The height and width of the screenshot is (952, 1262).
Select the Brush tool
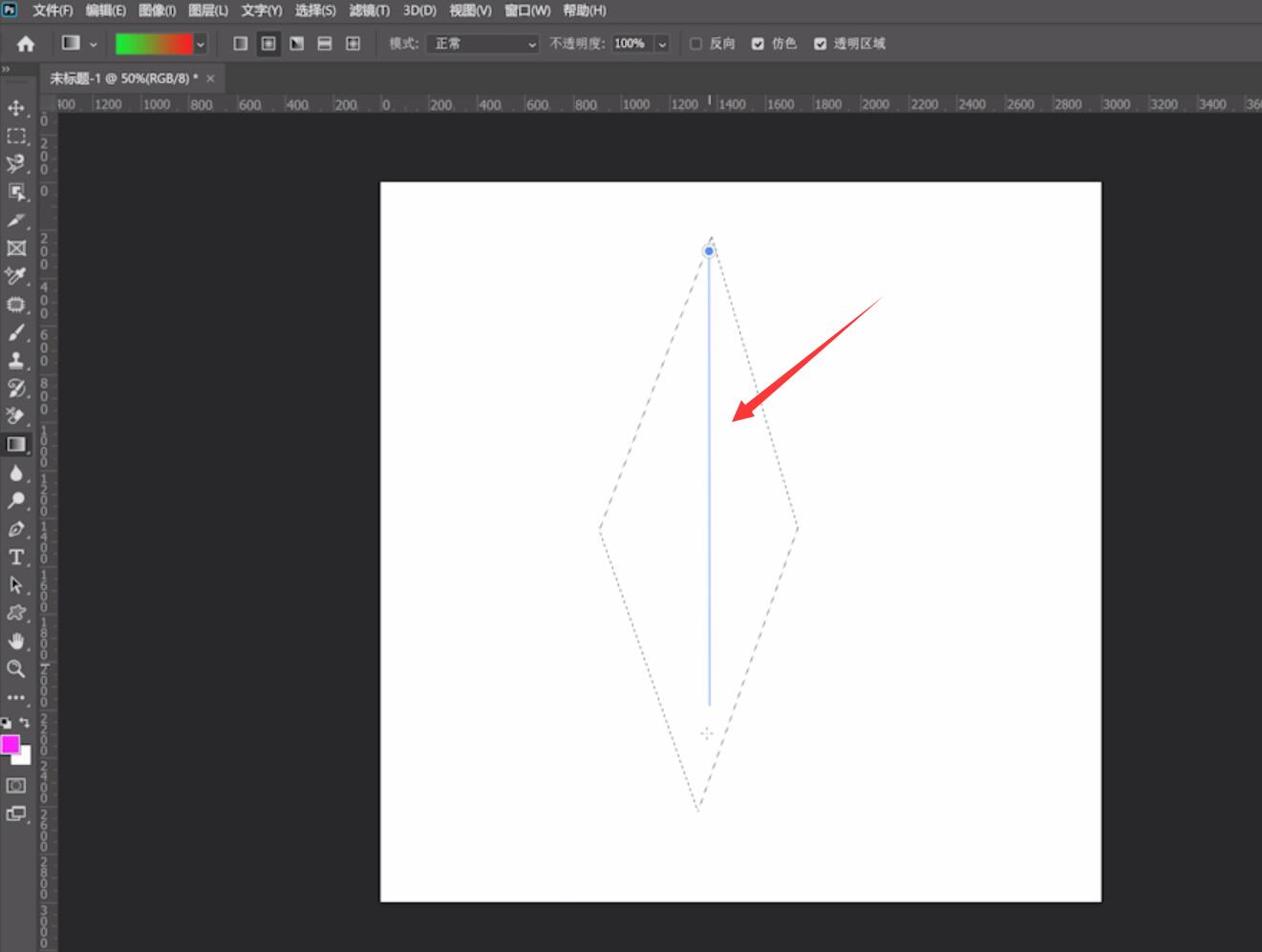[x=16, y=332]
